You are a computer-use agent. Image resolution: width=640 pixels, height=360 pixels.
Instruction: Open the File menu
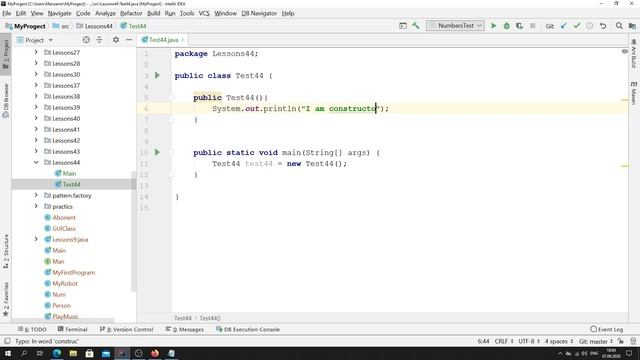[x=7, y=13]
